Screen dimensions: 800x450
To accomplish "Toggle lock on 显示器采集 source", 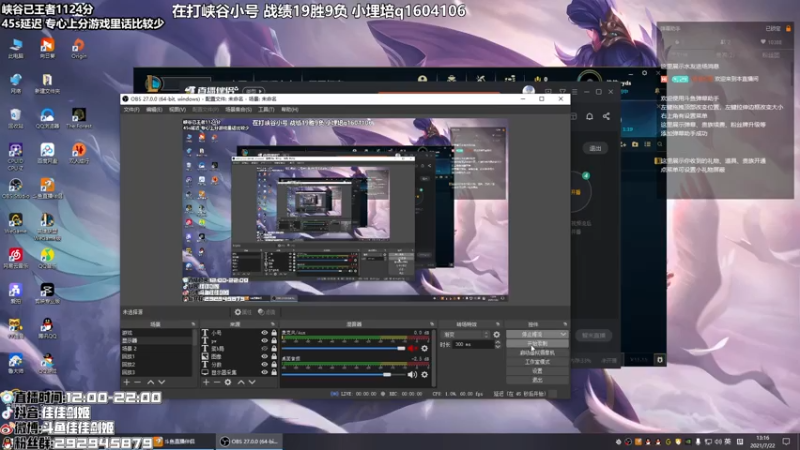I will [x=273, y=372].
